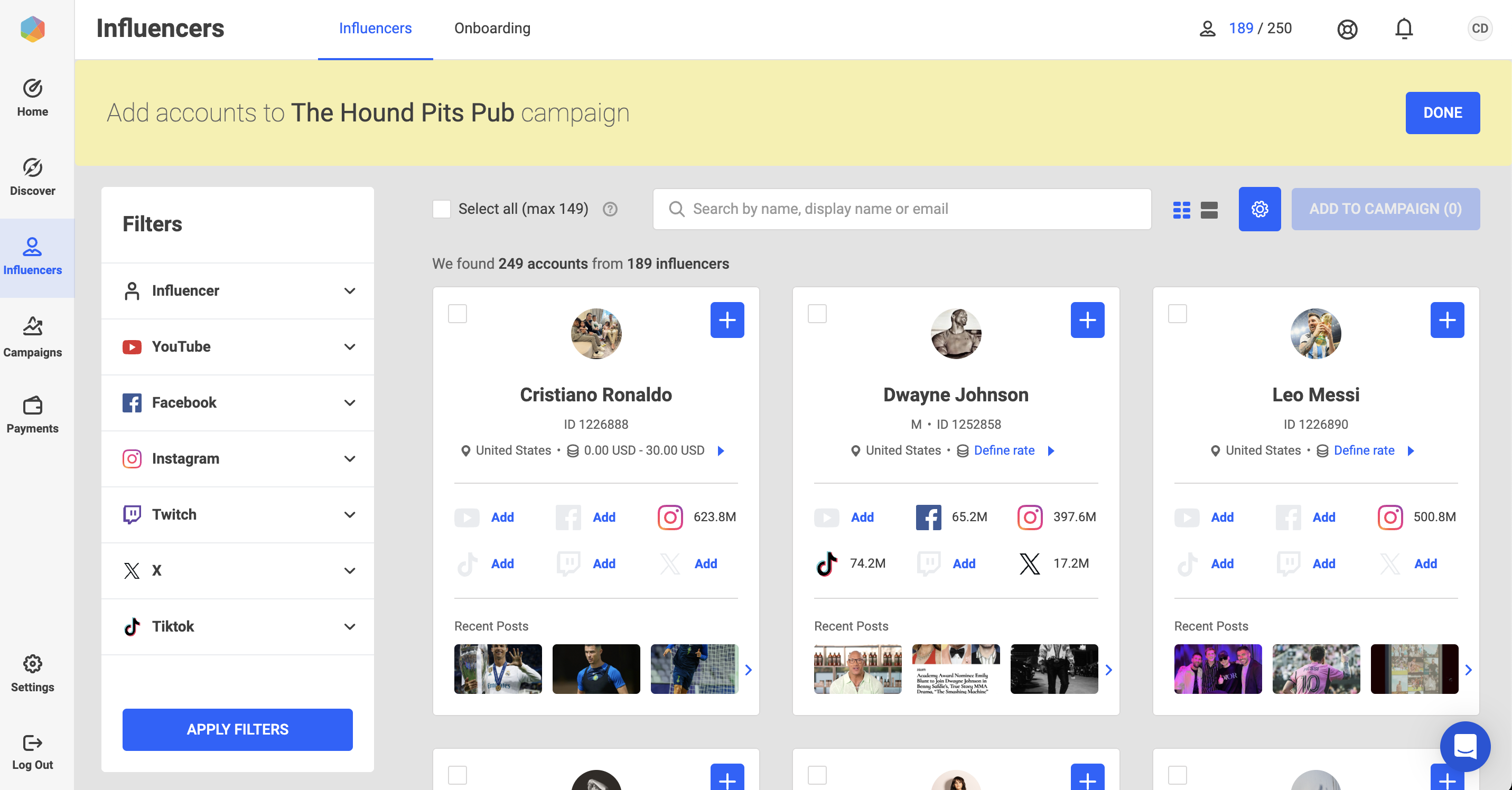
Task: Go to Home in the sidebar
Action: click(32, 98)
